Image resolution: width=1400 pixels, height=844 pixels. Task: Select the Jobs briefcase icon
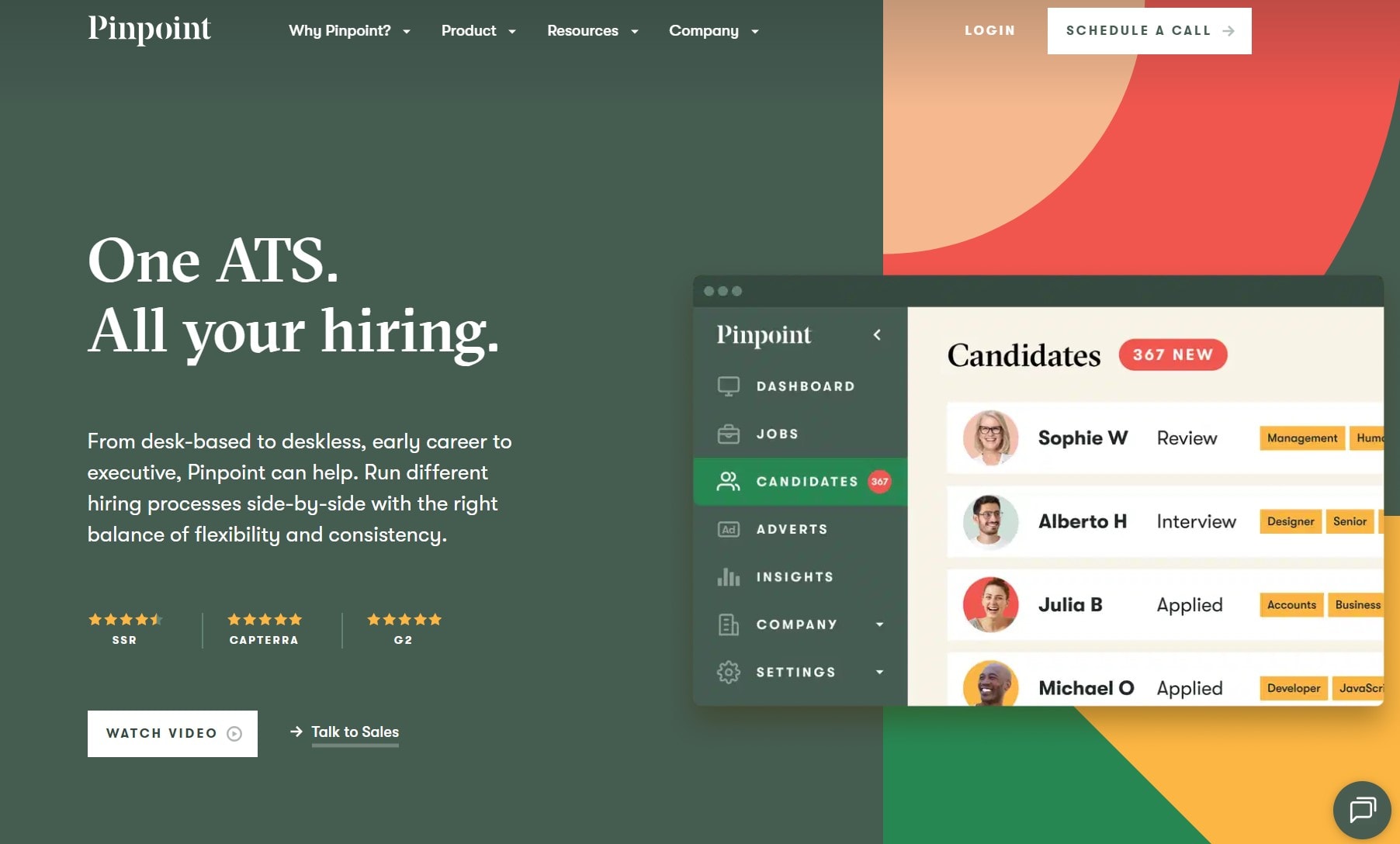pyautogui.click(x=728, y=433)
